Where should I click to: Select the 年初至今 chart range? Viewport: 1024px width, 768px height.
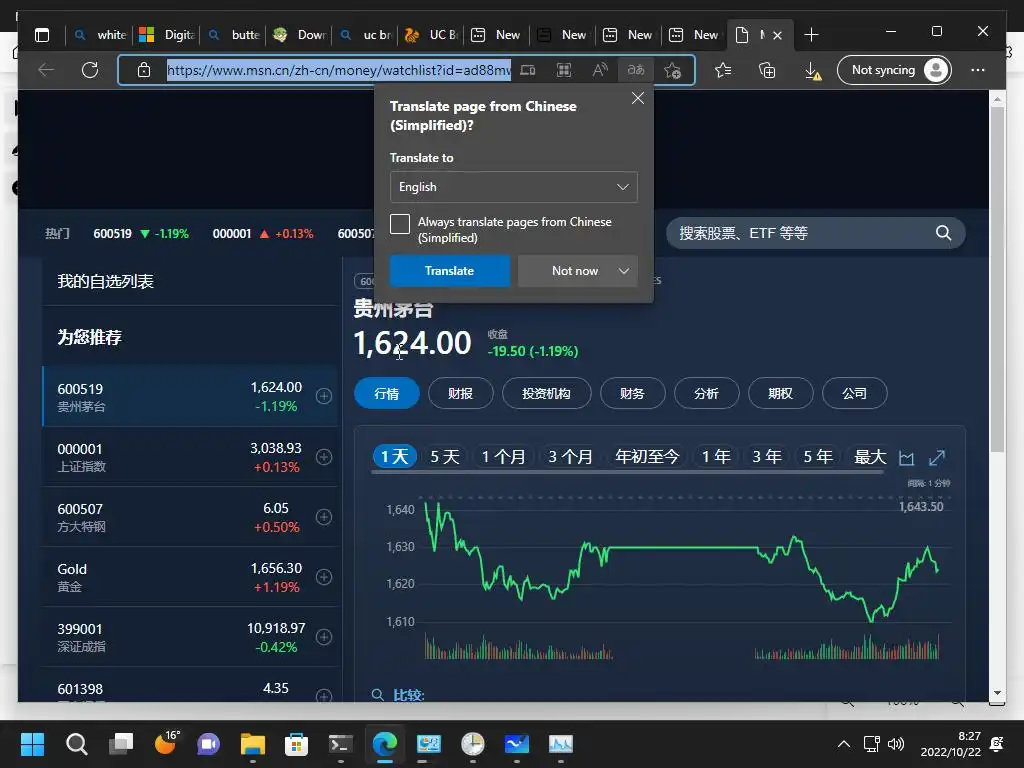[647, 456]
